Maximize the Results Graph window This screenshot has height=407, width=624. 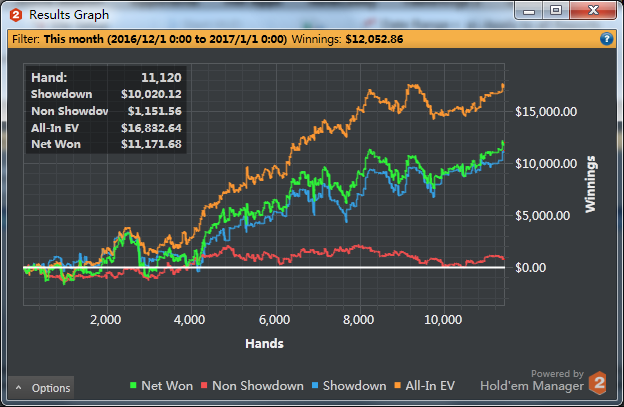click(555, 10)
